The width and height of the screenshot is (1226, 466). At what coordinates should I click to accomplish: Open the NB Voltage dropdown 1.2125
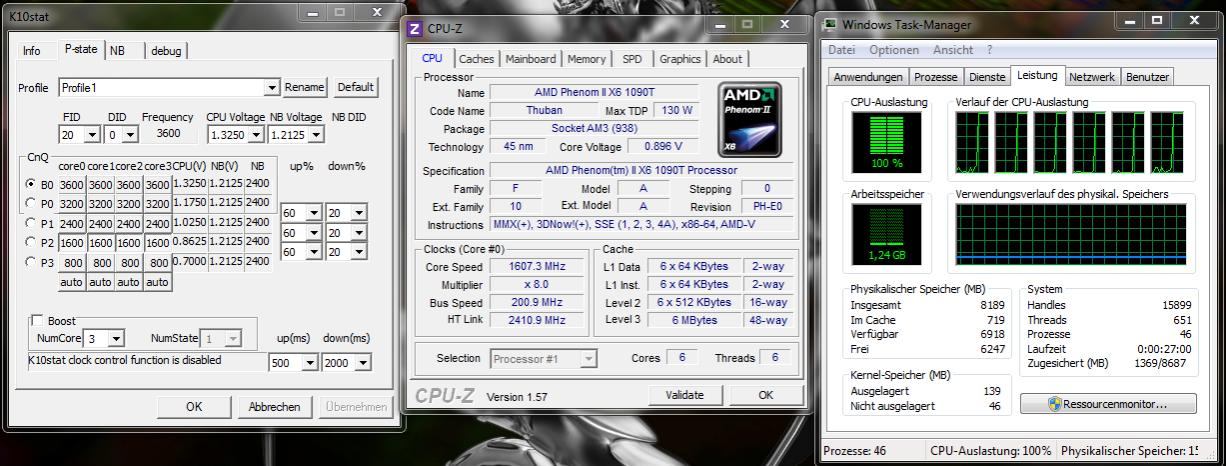pos(316,134)
